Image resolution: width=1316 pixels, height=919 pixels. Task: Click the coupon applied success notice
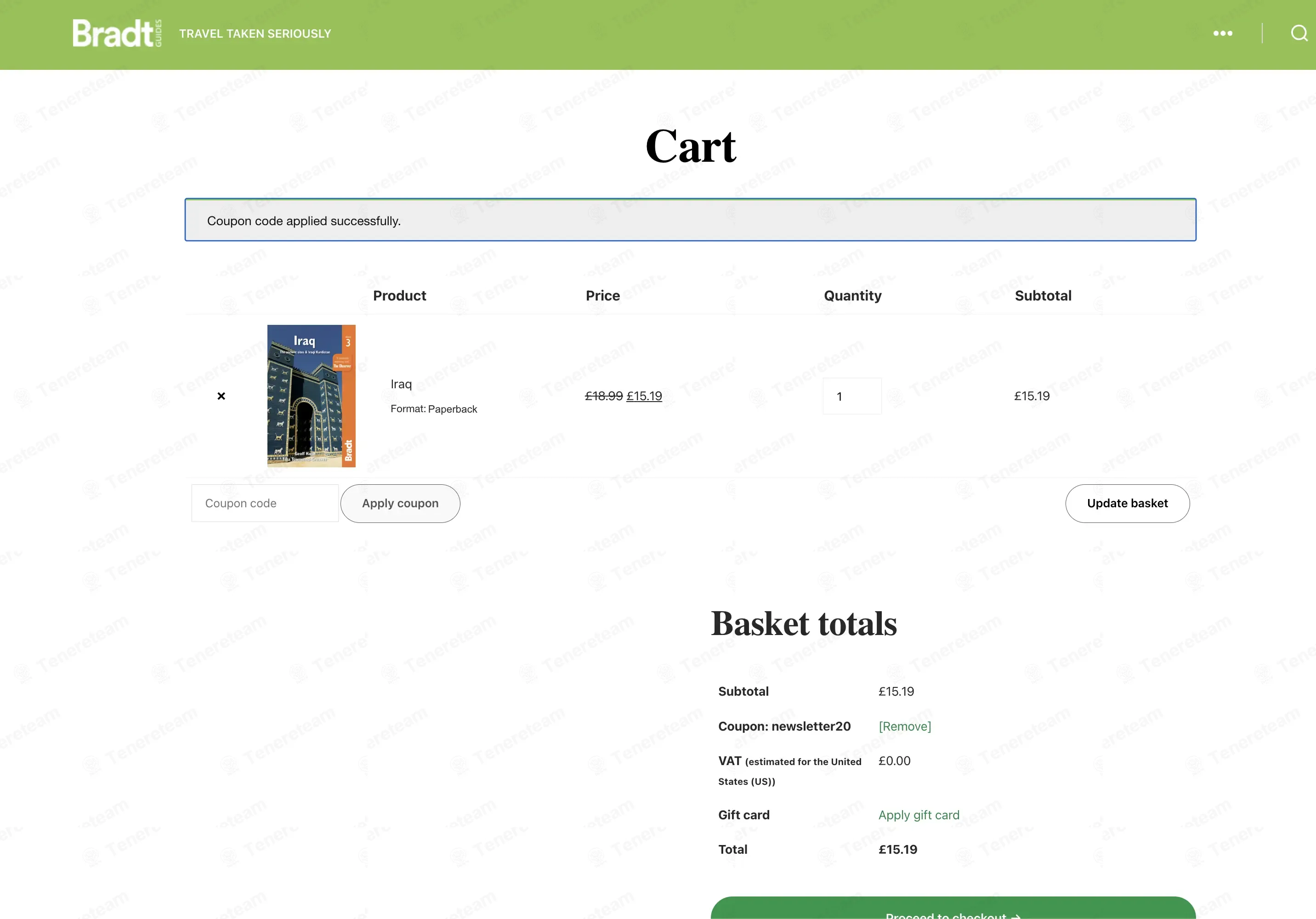pyautogui.click(x=690, y=220)
